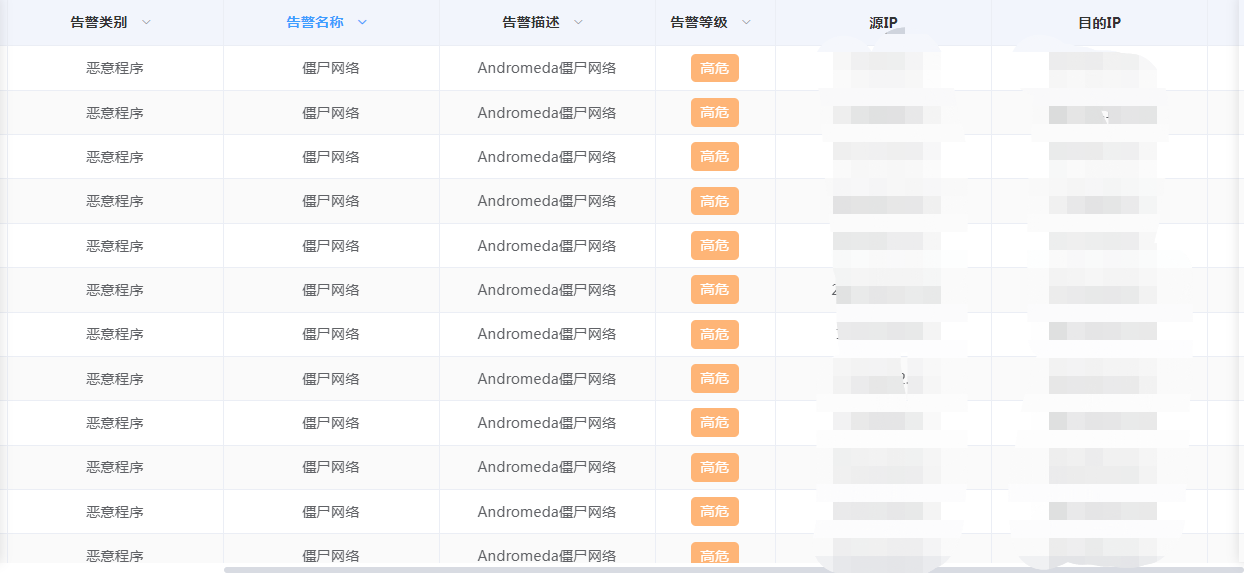The image size is (1244, 573).
Task: Click the 告警类别 header text
Action: [x=99, y=22]
